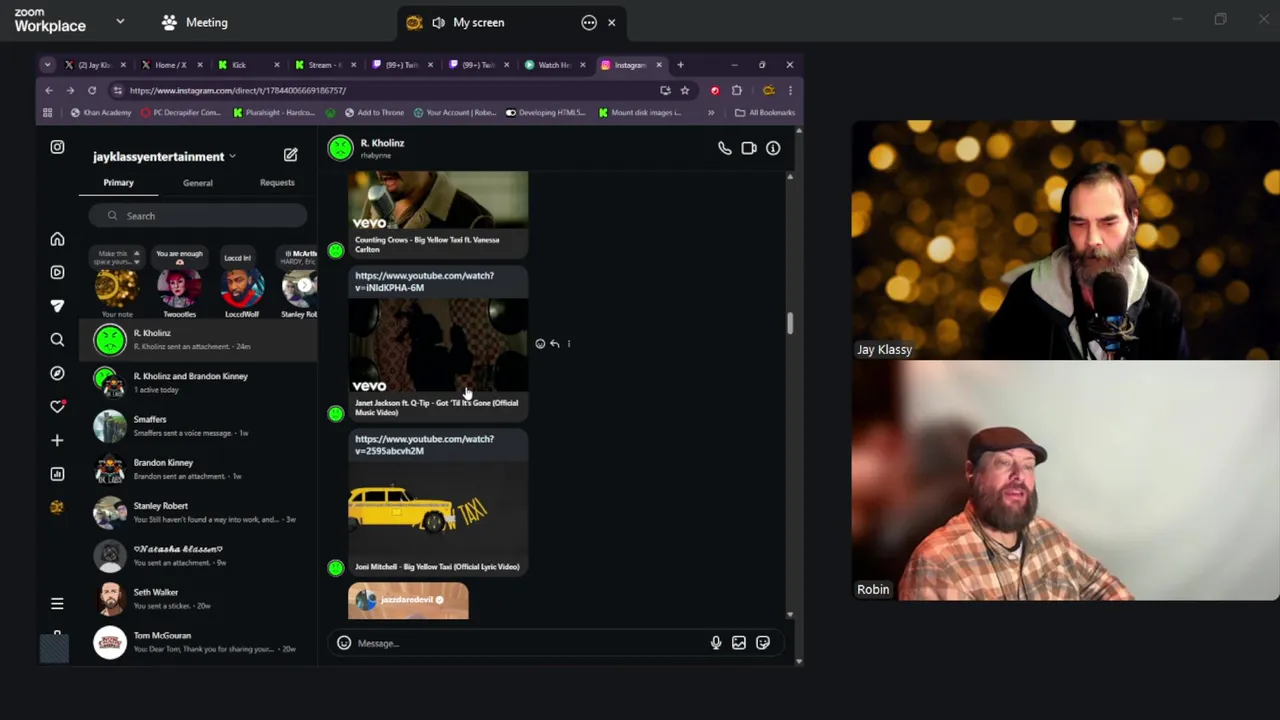Show hidden bookmarks overflow chevron

(711, 112)
